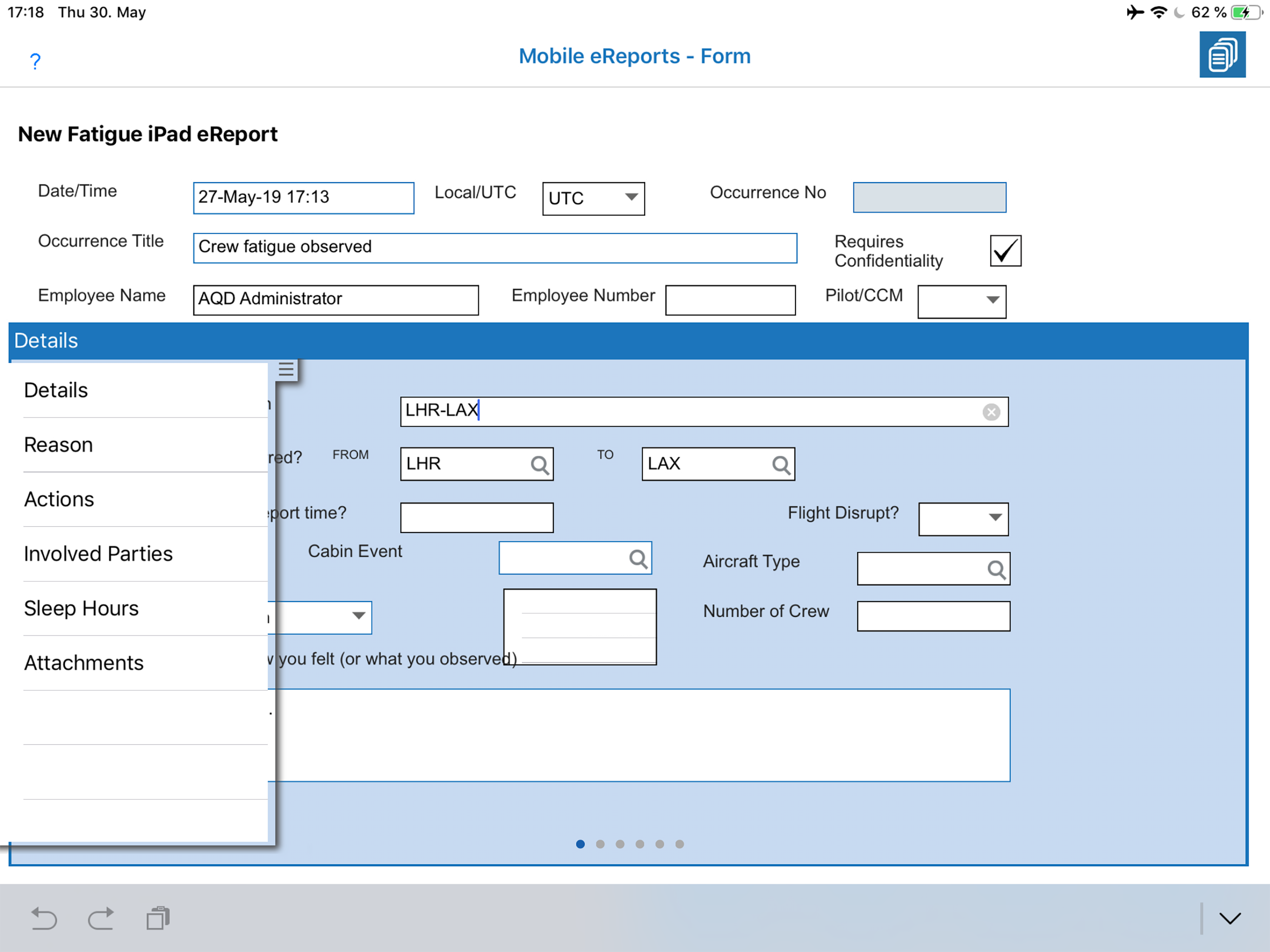Screen dimensions: 1270x952
Task: Open the reports list icon
Action: click(1222, 54)
